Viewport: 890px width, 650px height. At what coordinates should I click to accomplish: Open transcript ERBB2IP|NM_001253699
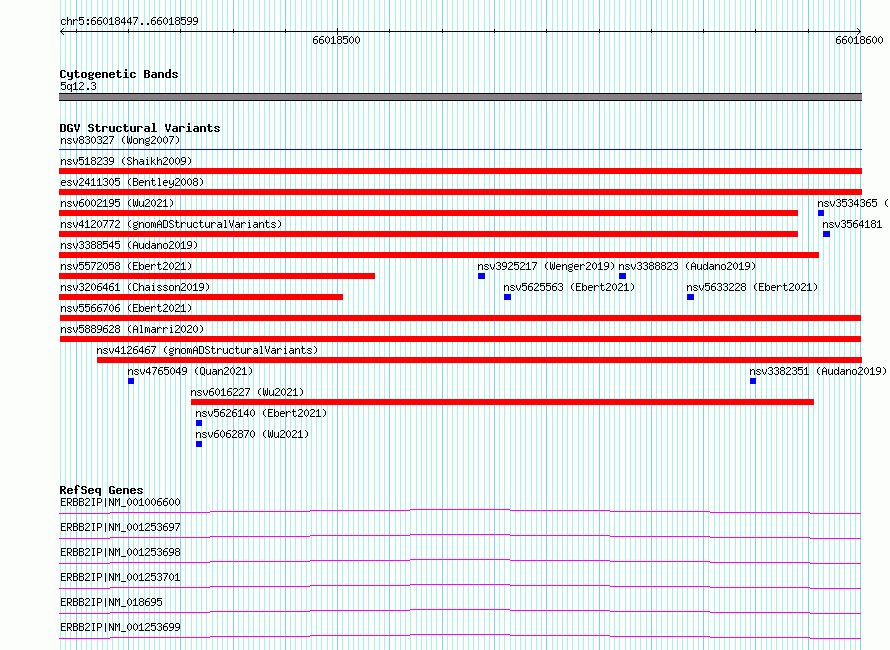(120, 627)
